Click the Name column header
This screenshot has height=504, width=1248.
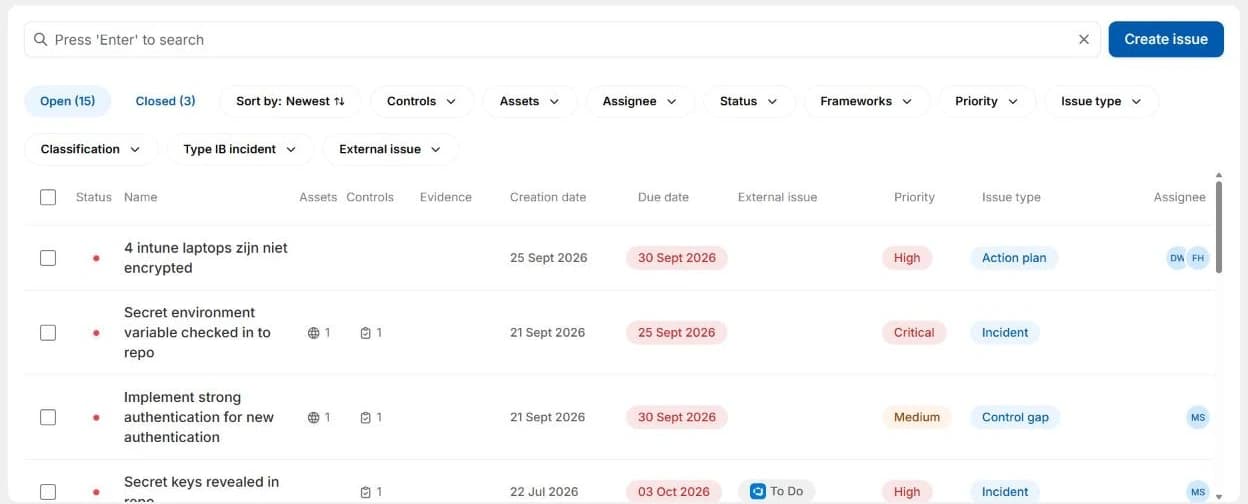[140, 197]
